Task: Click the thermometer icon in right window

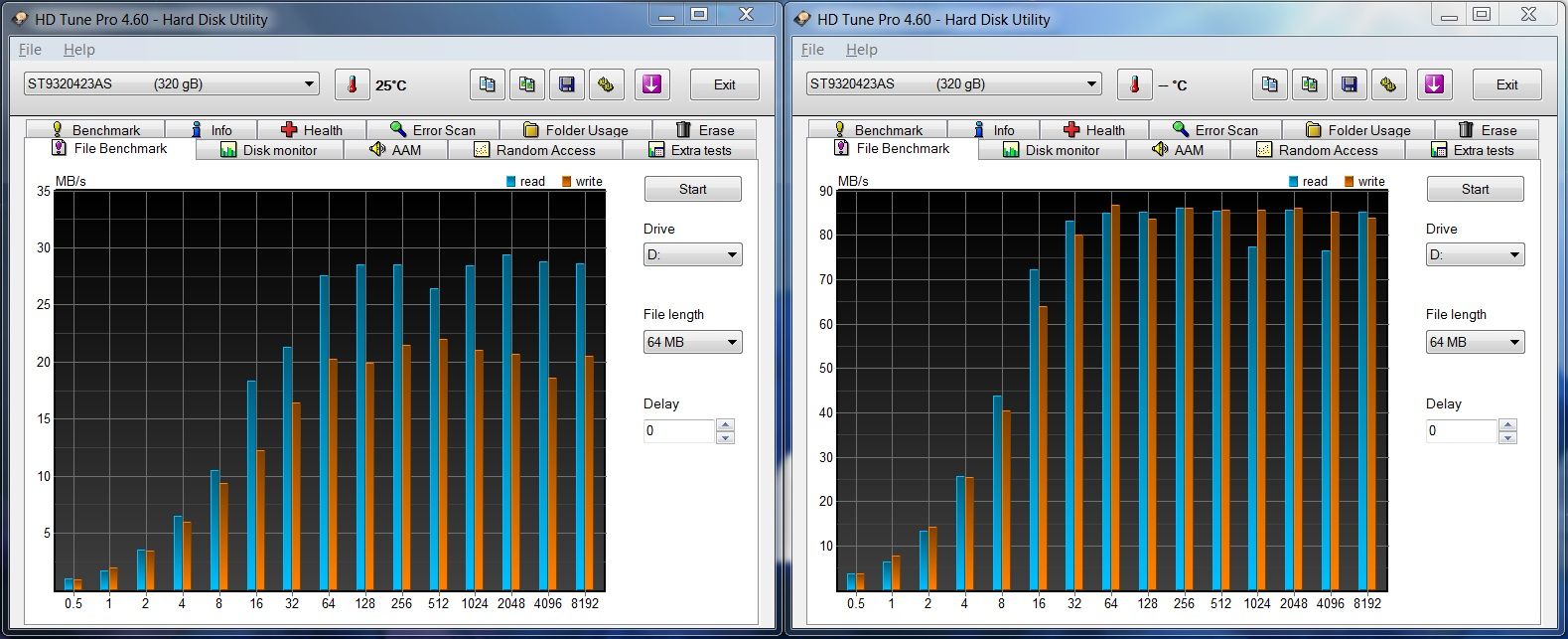Action: (x=1134, y=84)
